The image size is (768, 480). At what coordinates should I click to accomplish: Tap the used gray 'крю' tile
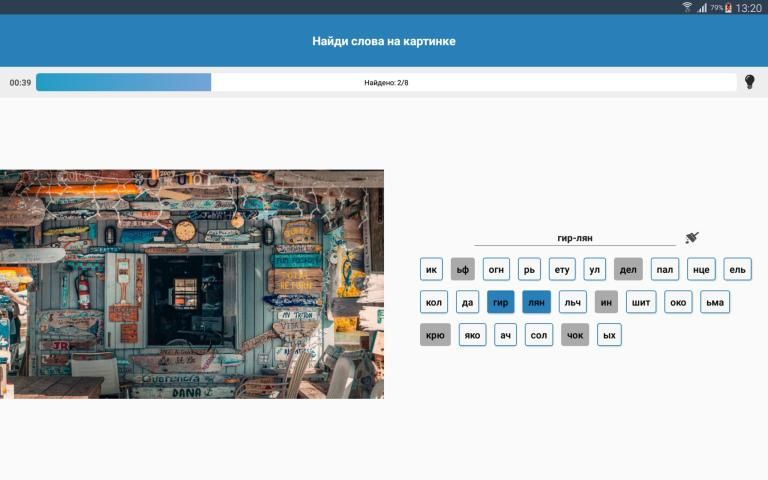point(435,335)
